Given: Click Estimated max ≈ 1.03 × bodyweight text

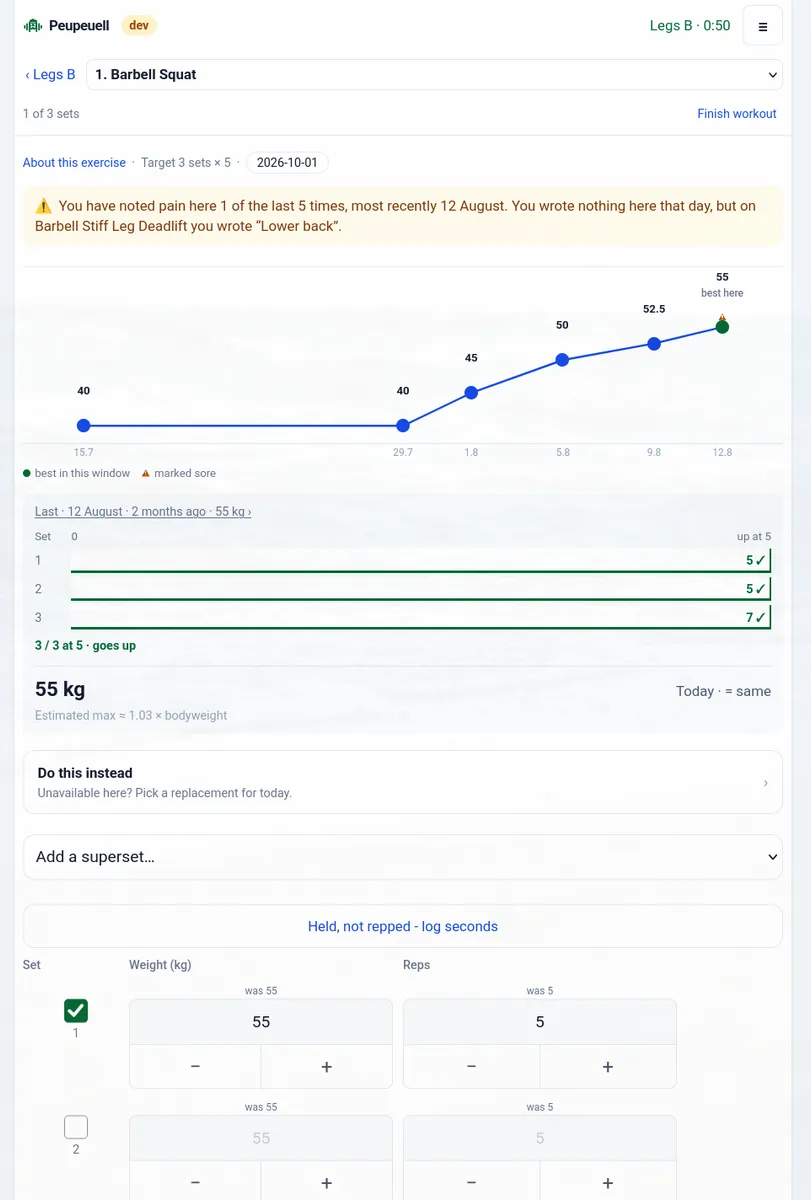Looking at the screenshot, I should 131,716.
